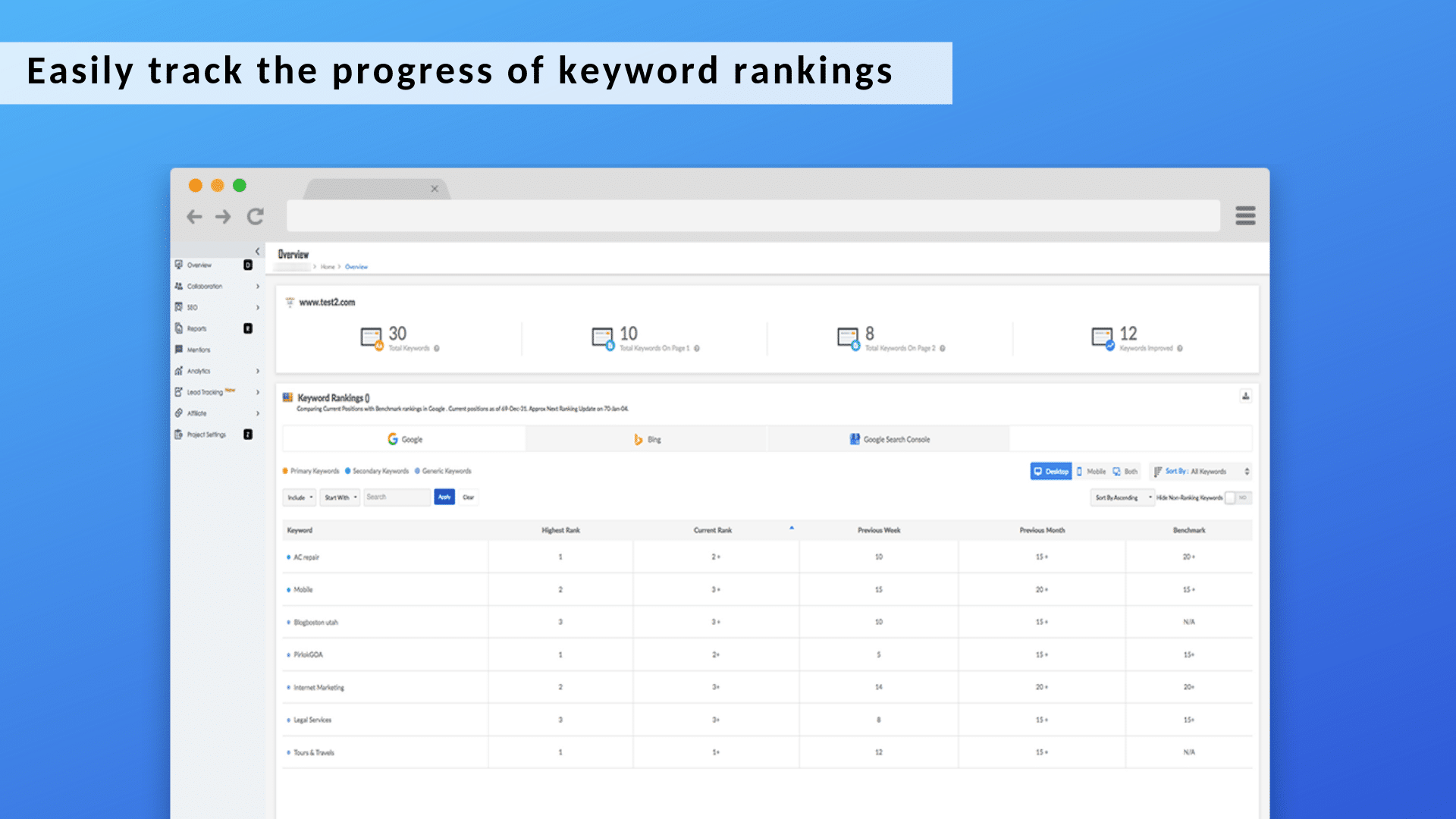This screenshot has height=819, width=1456.
Task: Expand the Affiliate sidebar submenu arrow
Action: click(258, 414)
